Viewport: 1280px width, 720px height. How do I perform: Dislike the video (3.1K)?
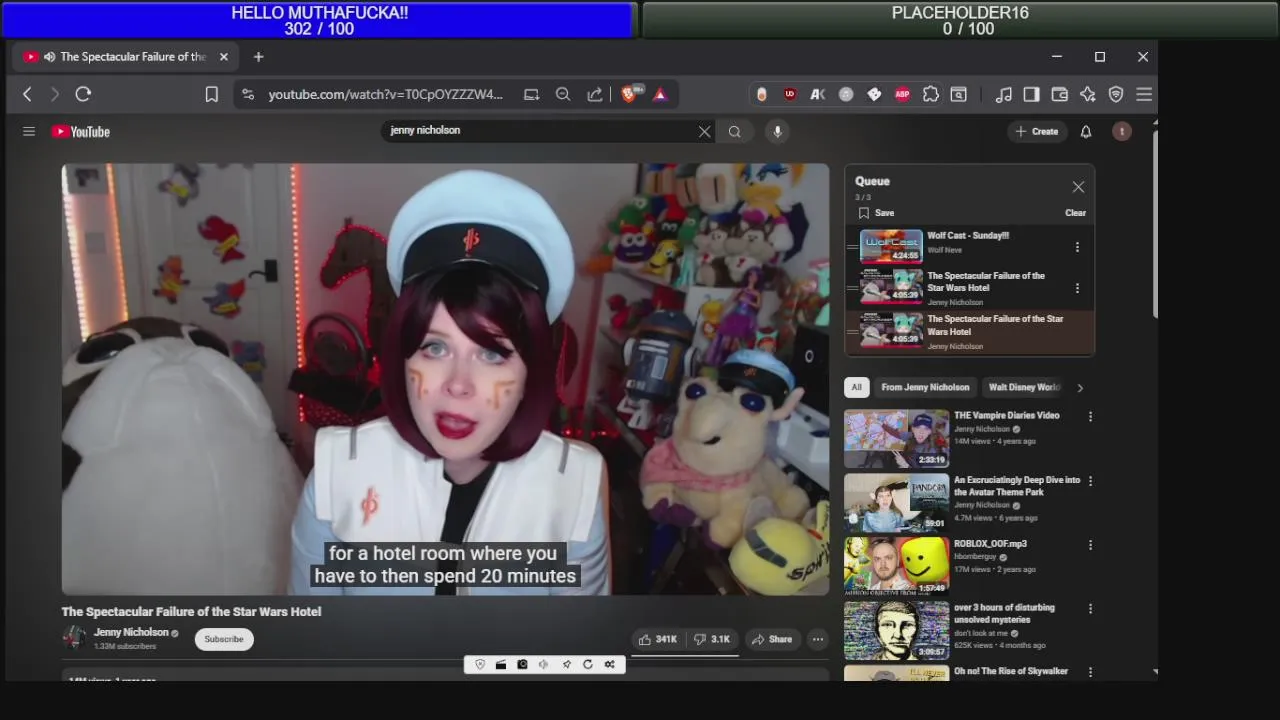tap(712, 639)
